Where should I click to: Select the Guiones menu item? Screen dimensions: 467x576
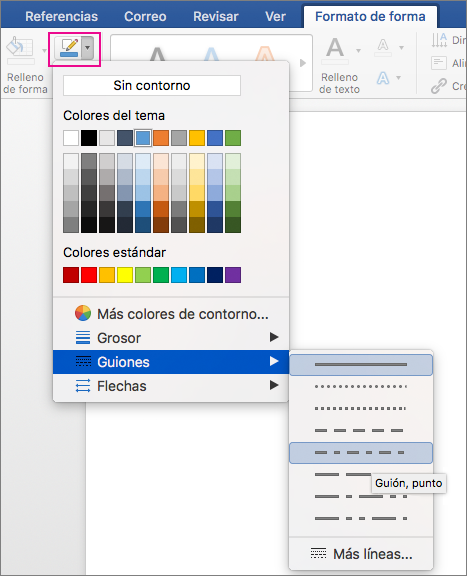coord(171,362)
